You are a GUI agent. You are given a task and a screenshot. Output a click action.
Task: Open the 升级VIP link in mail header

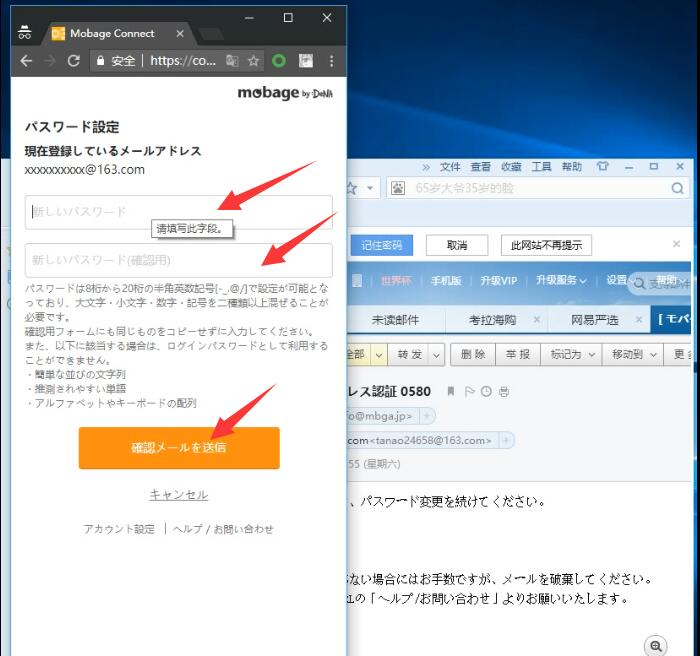499,281
